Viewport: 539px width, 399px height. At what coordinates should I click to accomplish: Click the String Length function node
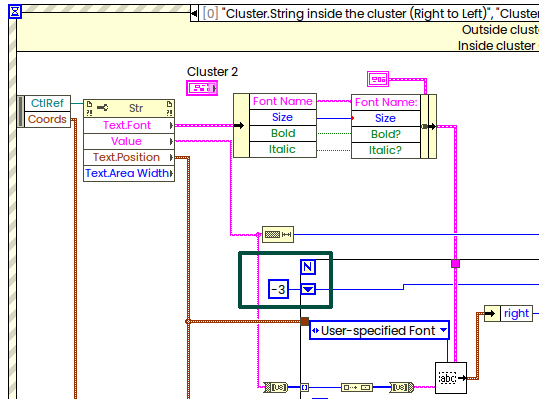pyautogui.click(x=278, y=235)
